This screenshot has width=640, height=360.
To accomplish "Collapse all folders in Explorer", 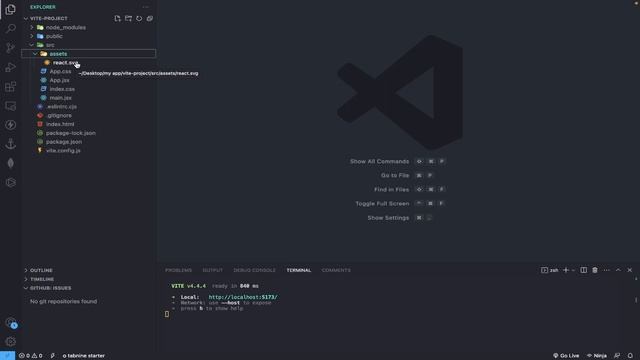I will [x=150, y=18].
